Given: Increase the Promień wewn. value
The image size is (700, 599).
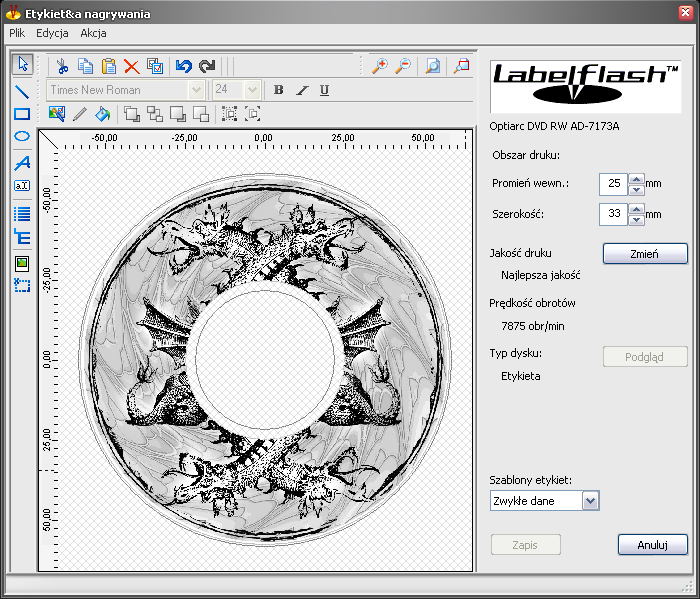Looking at the screenshot, I should (x=637, y=179).
